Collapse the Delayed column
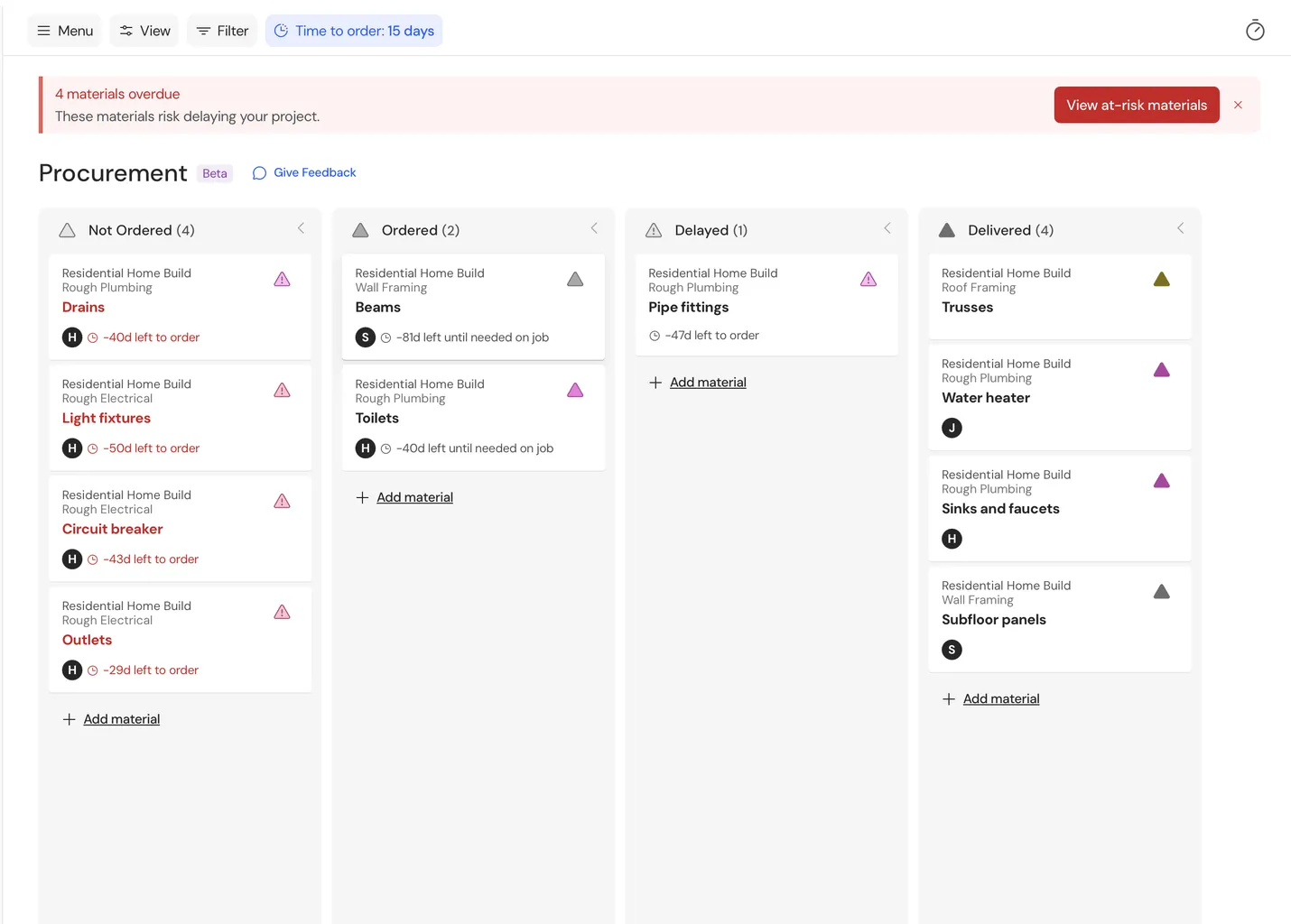The width and height of the screenshot is (1291, 924). pyautogui.click(x=887, y=228)
